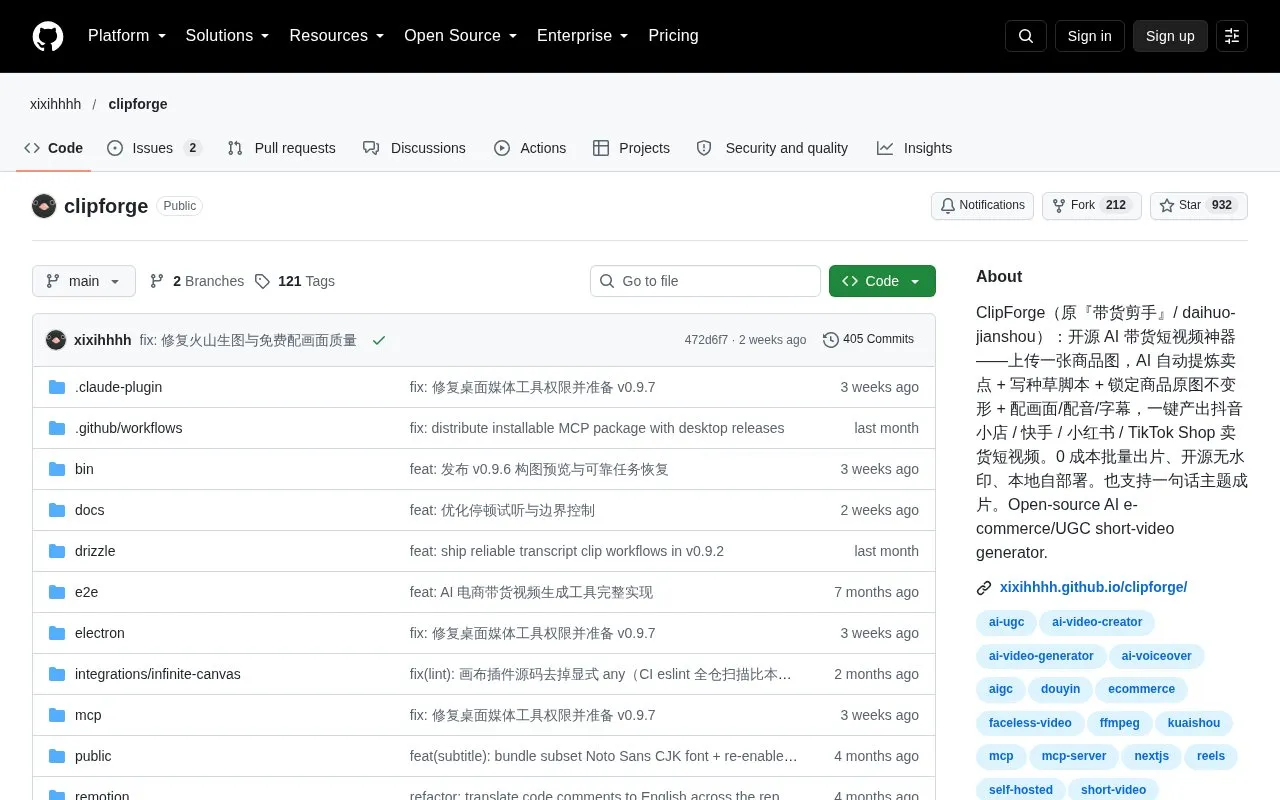The width and height of the screenshot is (1280, 800).
Task: Click the clipforge repository avatar
Action: point(44,206)
